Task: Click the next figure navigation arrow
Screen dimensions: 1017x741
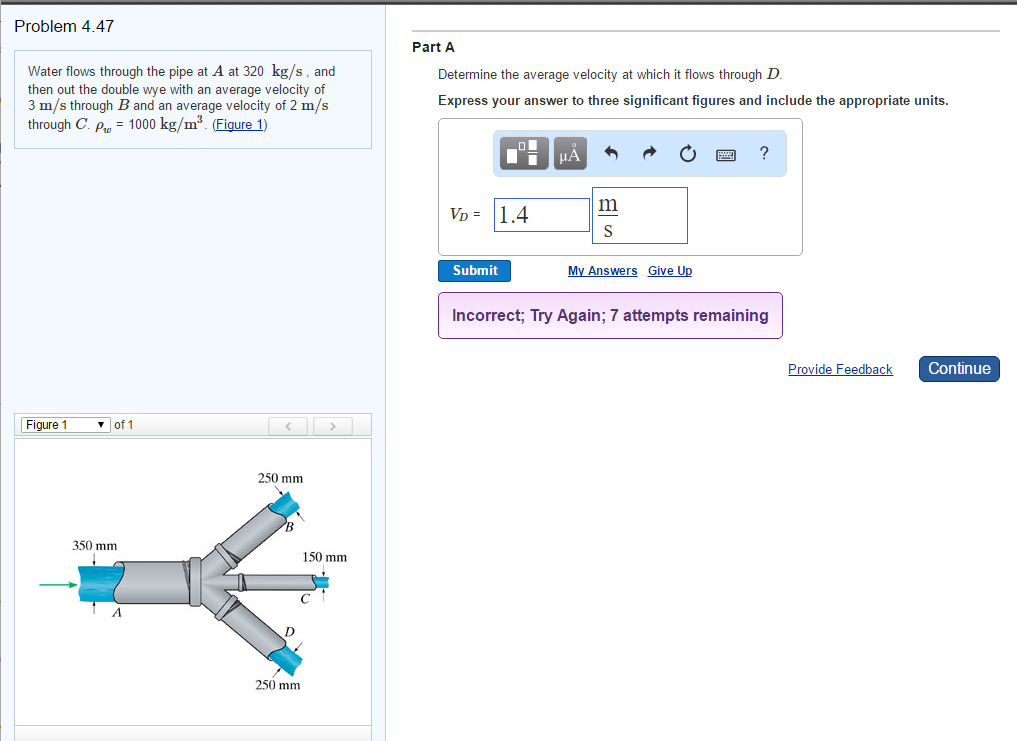Action: pyautogui.click(x=332, y=425)
